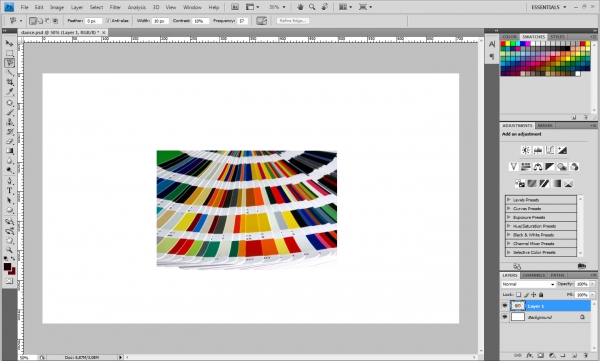
Task: Click the Feather input field
Action: (93, 21)
